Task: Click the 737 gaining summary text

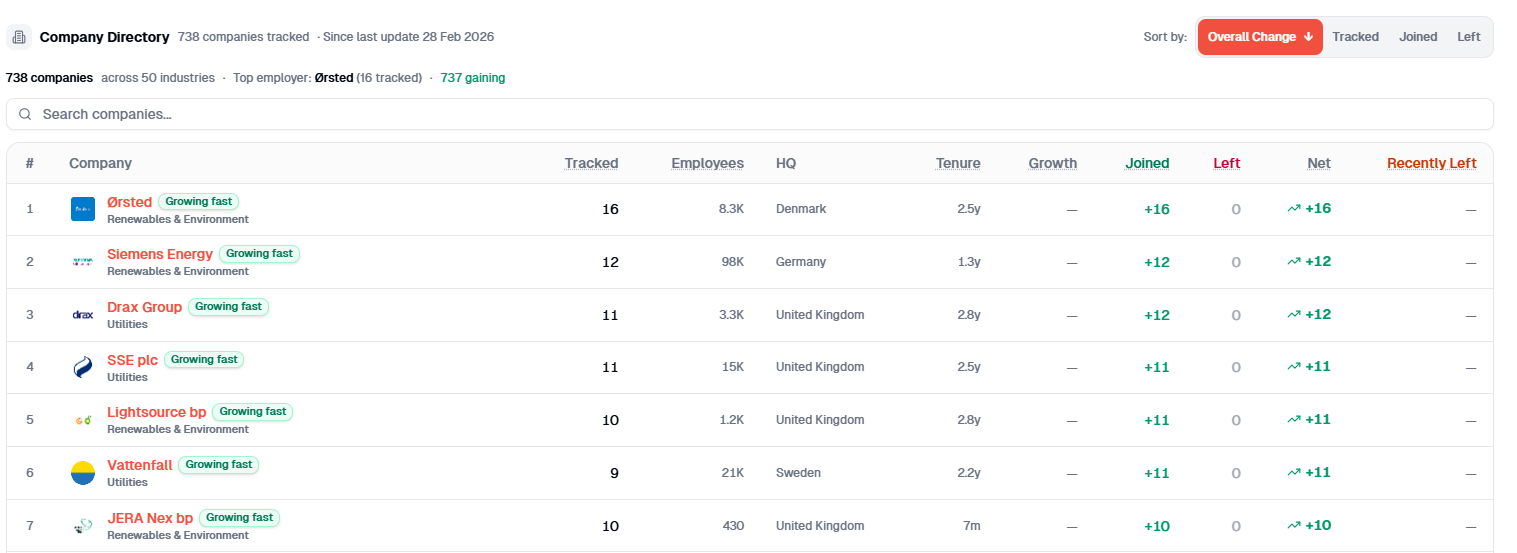Action: click(x=473, y=77)
